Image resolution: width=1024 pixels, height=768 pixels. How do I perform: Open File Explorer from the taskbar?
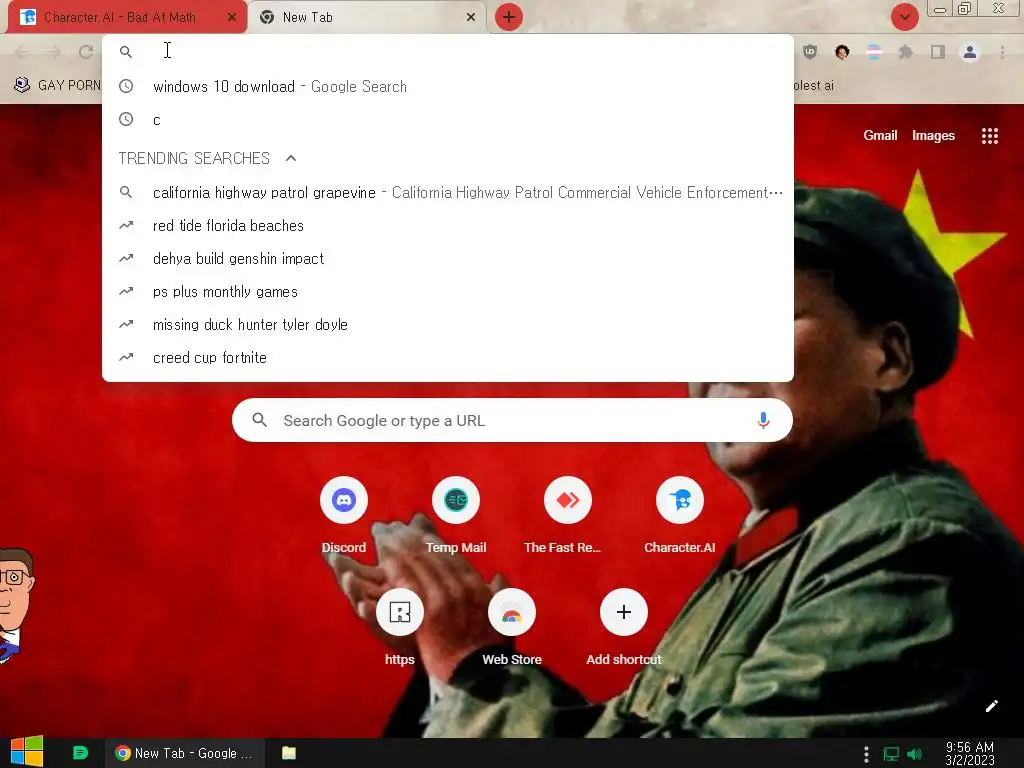point(289,753)
